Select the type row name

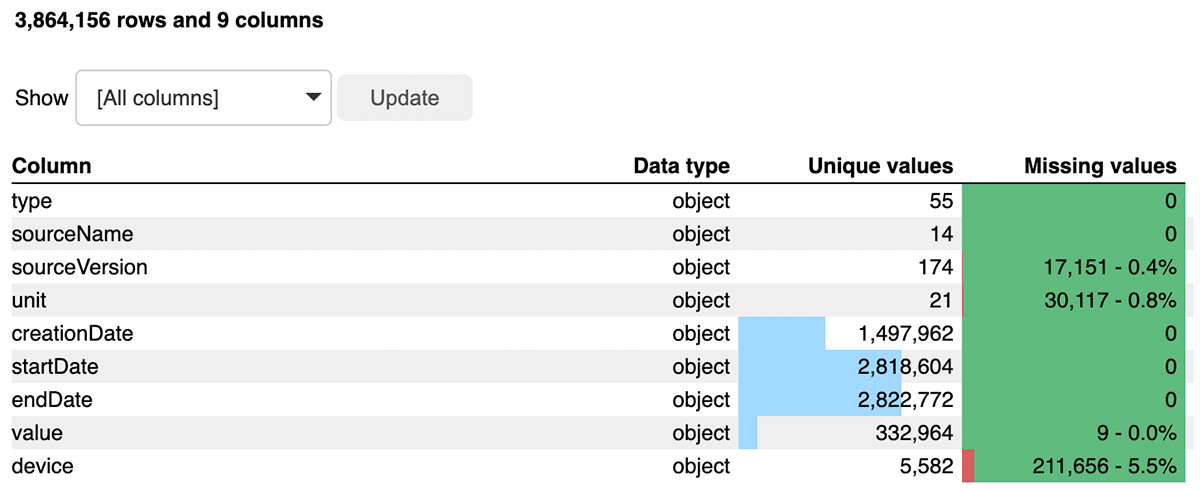(x=32, y=201)
